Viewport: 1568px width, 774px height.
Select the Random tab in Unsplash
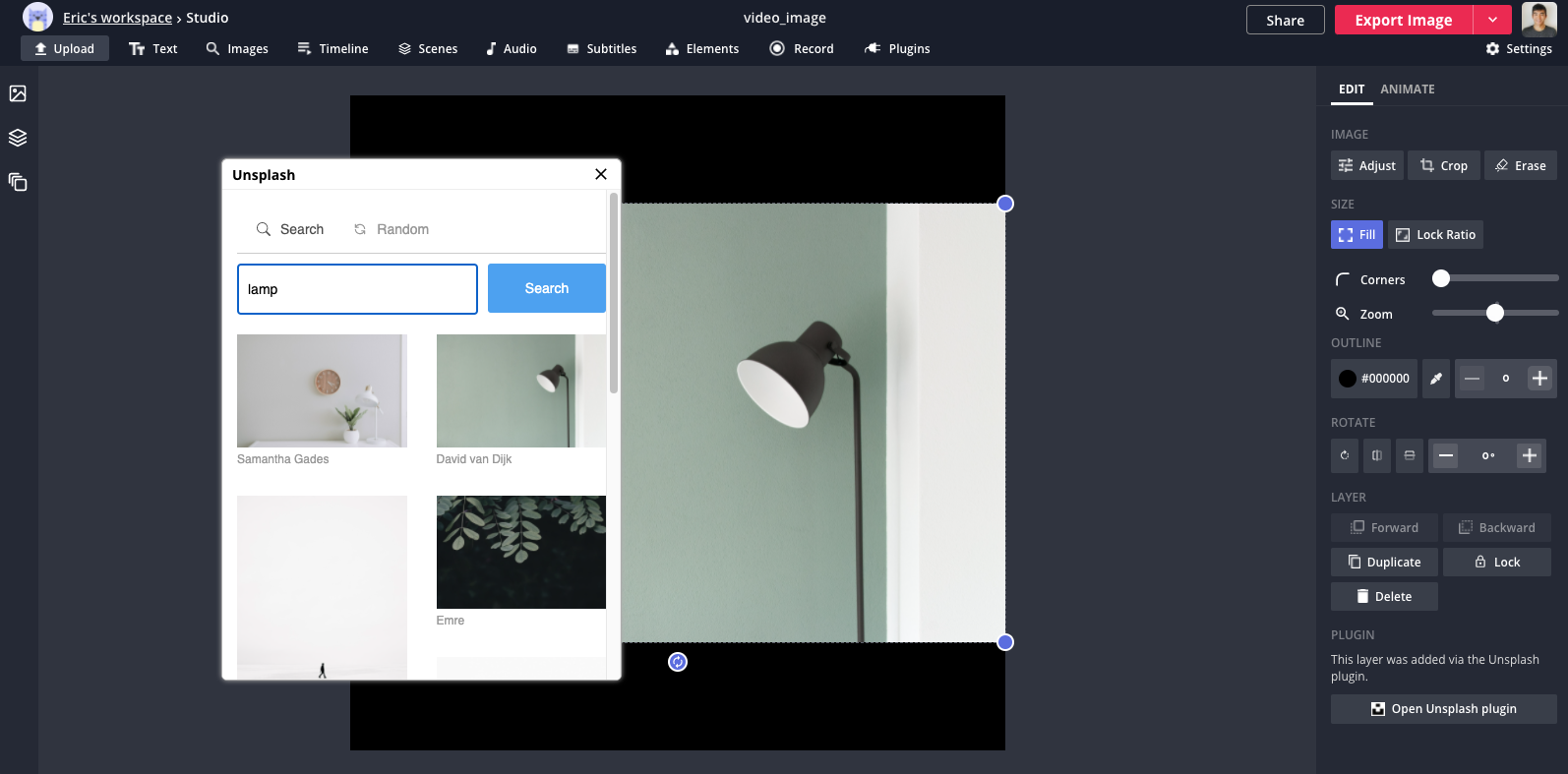tap(392, 229)
